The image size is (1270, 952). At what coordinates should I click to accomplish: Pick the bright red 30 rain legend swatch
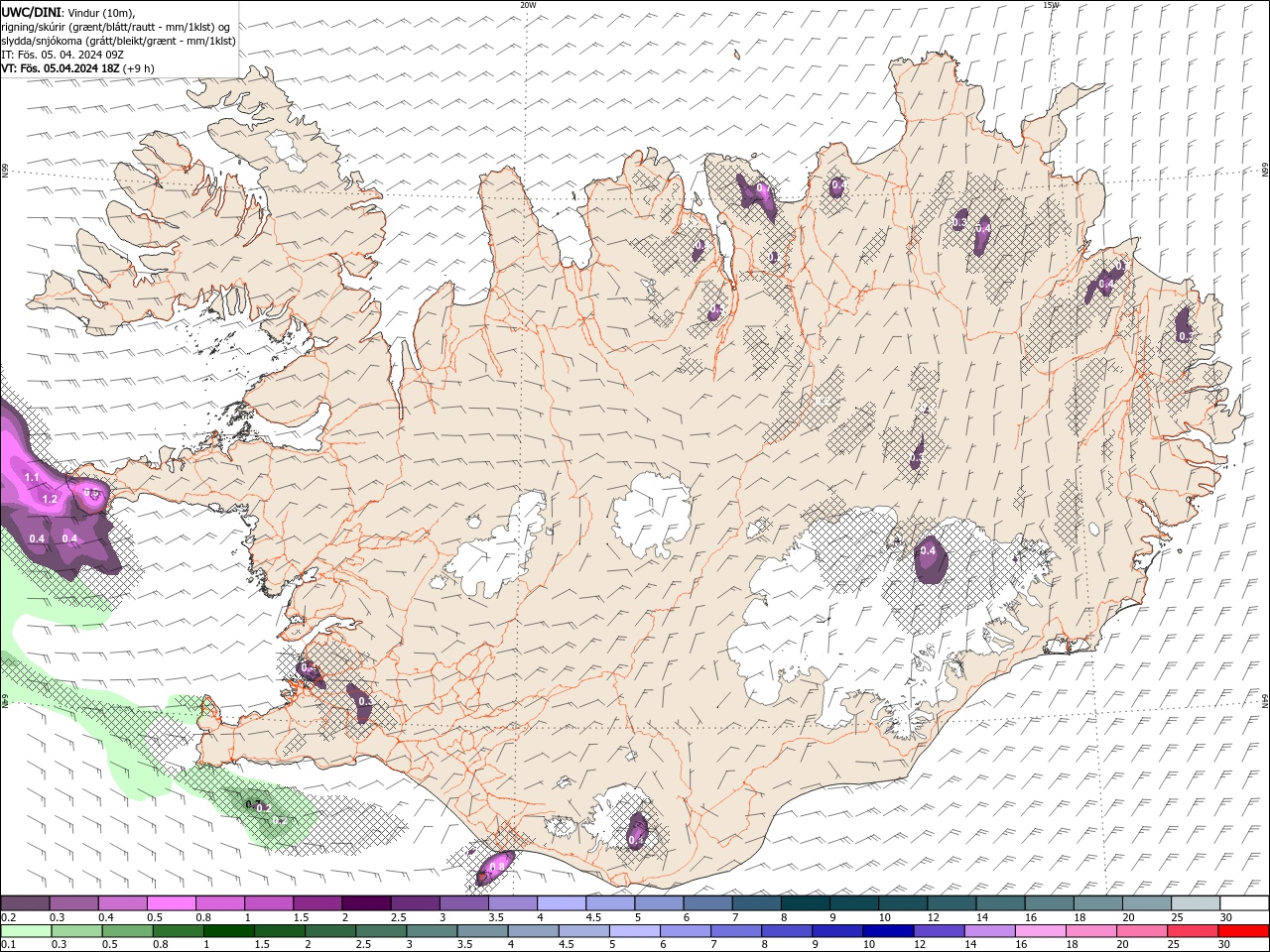pos(1243,930)
